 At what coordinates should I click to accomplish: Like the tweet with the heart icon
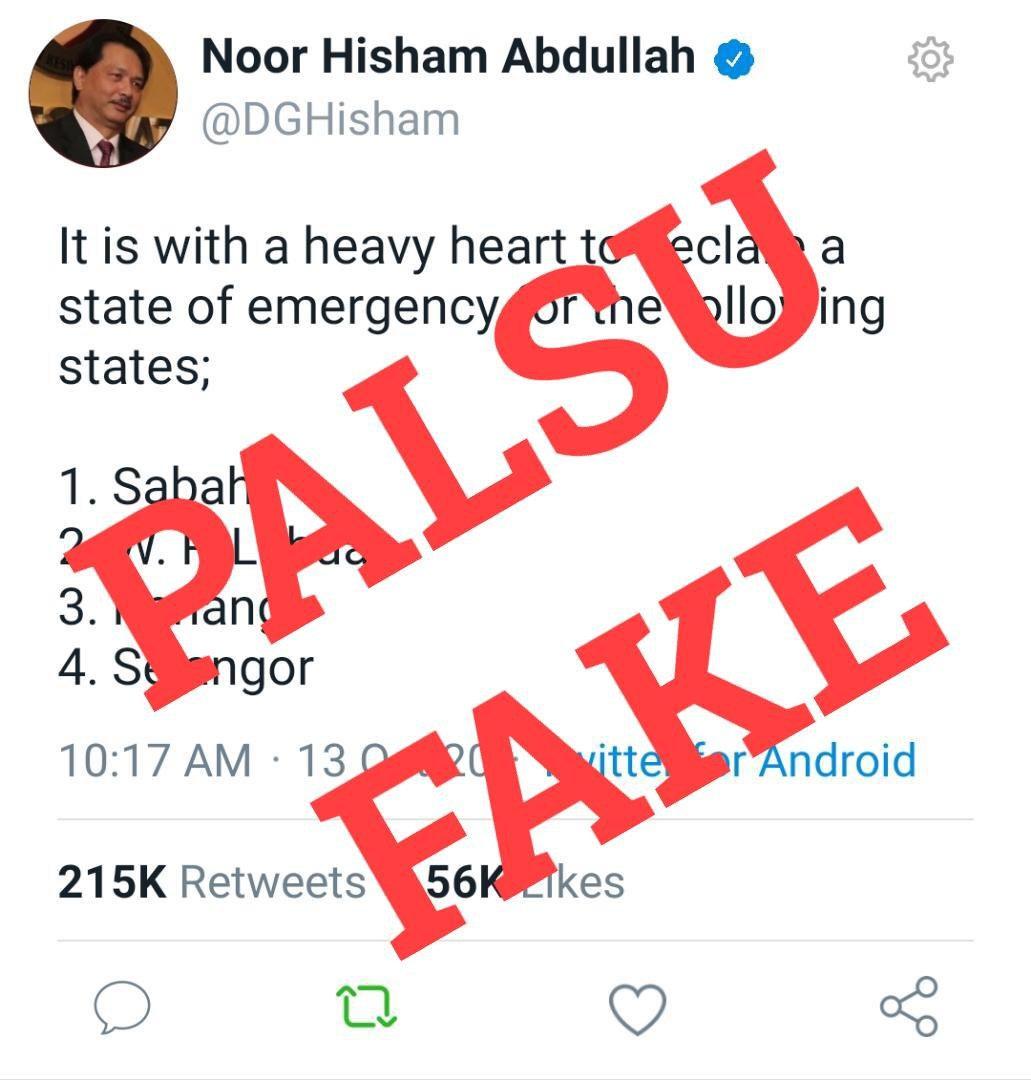(638, 1008)
